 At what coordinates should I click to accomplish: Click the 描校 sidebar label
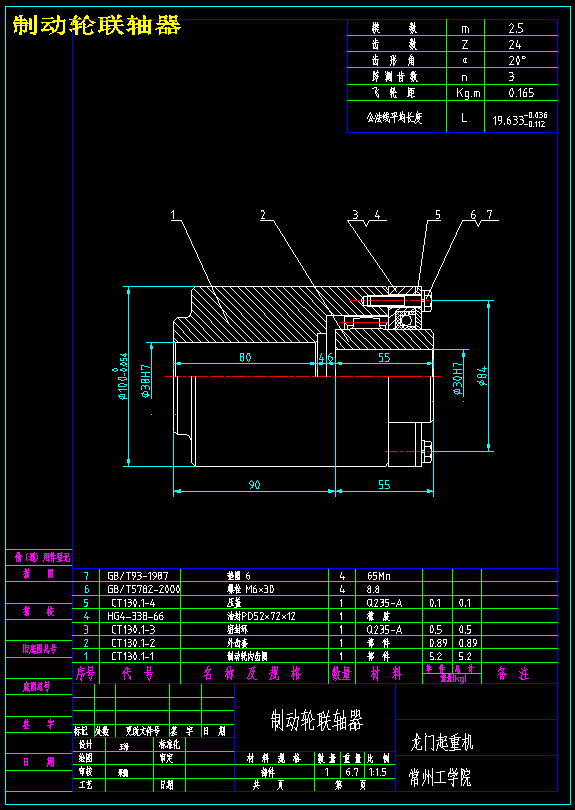(x=39, y=612)
